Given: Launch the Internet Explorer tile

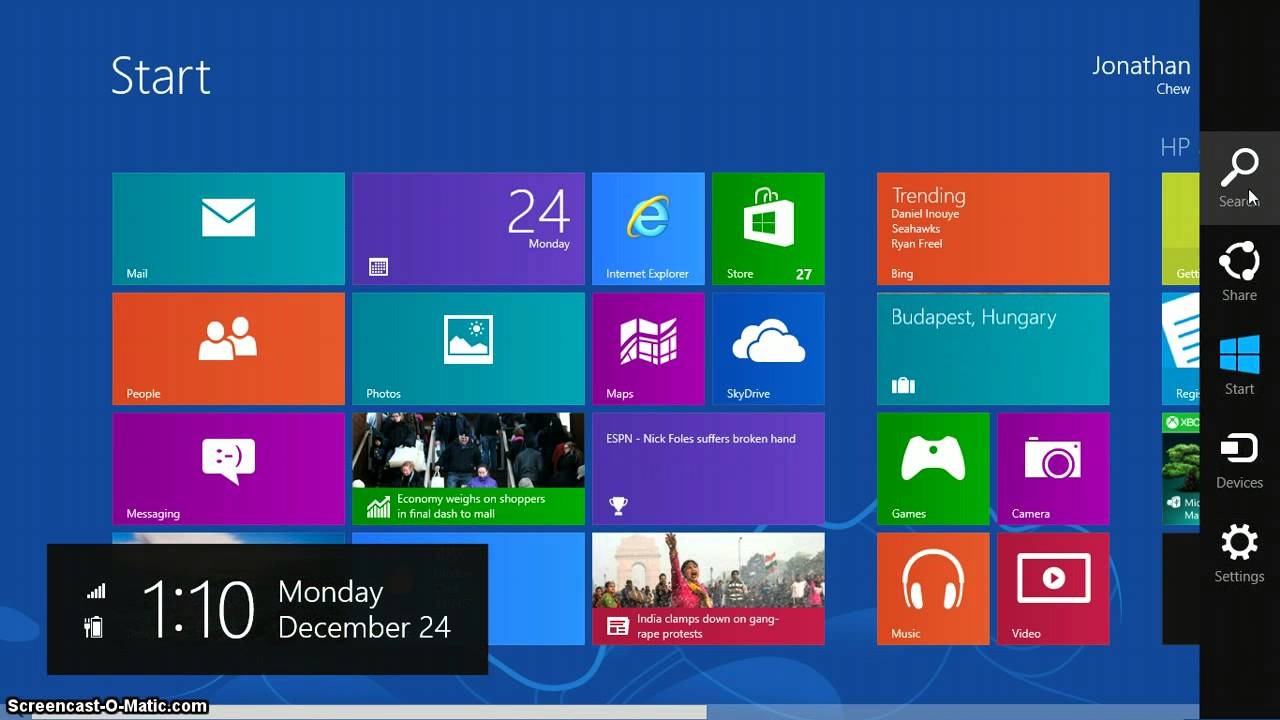Looking at the screenshot, I should pyautogui.click(x=648, y=229).
